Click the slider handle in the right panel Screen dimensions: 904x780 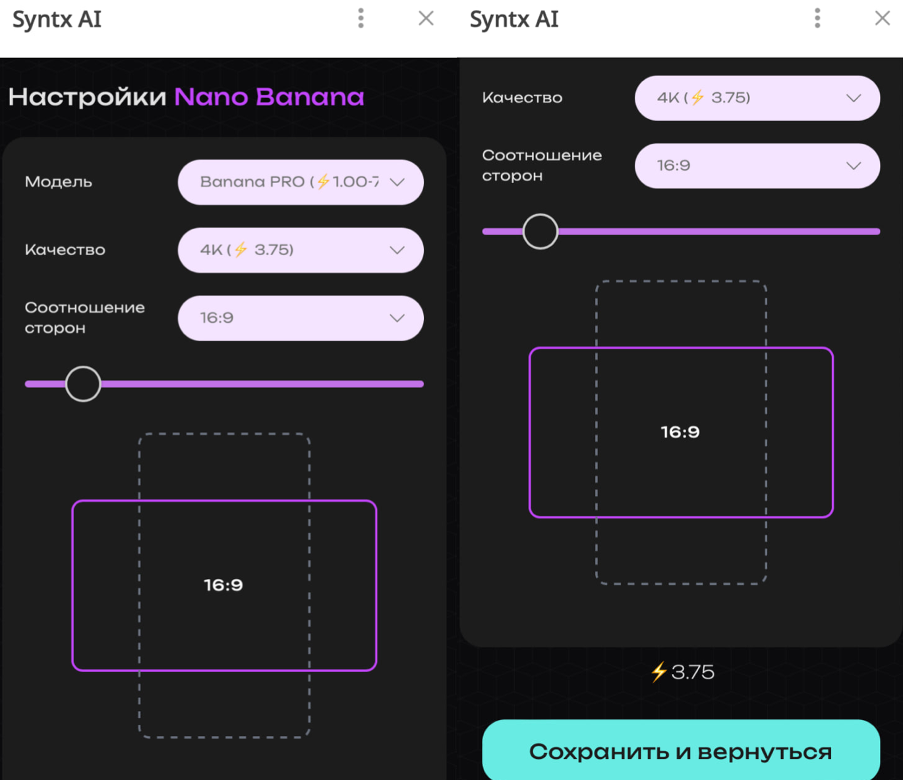(x=540, y=231)
